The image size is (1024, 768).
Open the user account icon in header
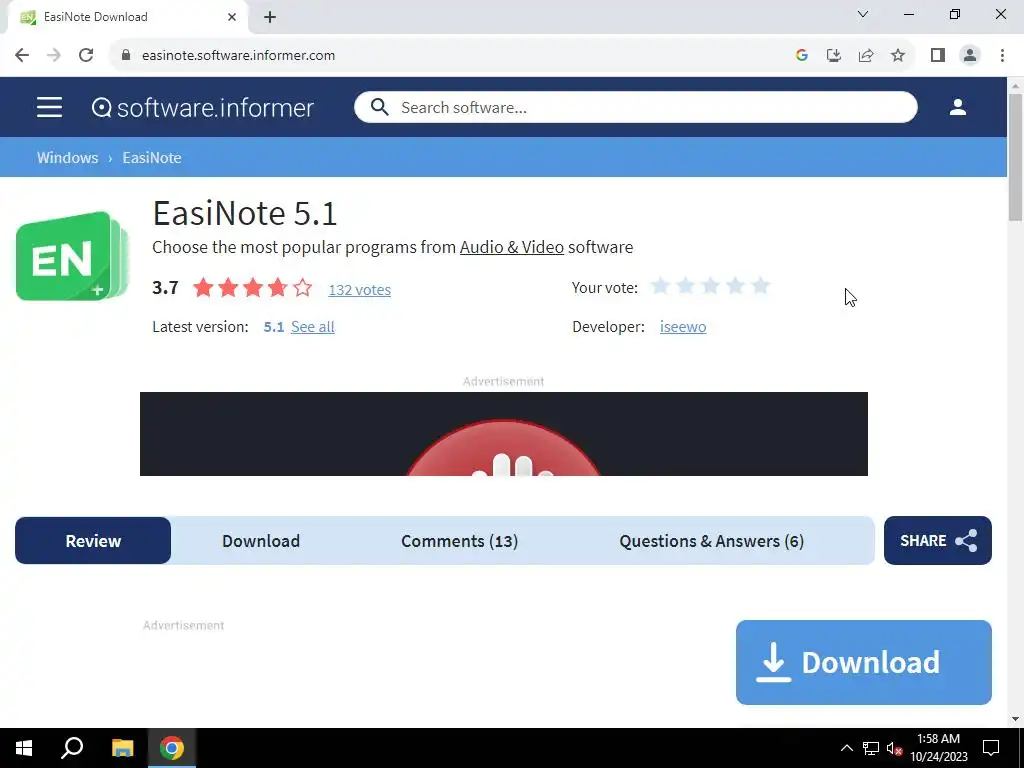point(957,107)
